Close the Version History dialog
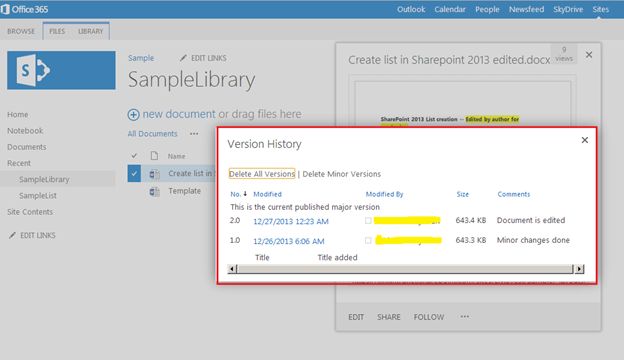The image size is (624, 360). pyautogui.click(x=585, y=140)
